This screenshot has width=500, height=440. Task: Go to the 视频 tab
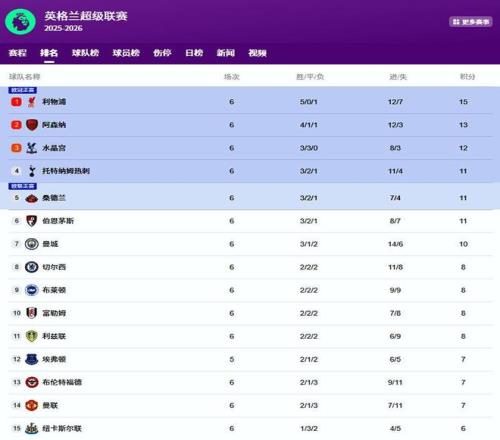[x=257, y=53]
